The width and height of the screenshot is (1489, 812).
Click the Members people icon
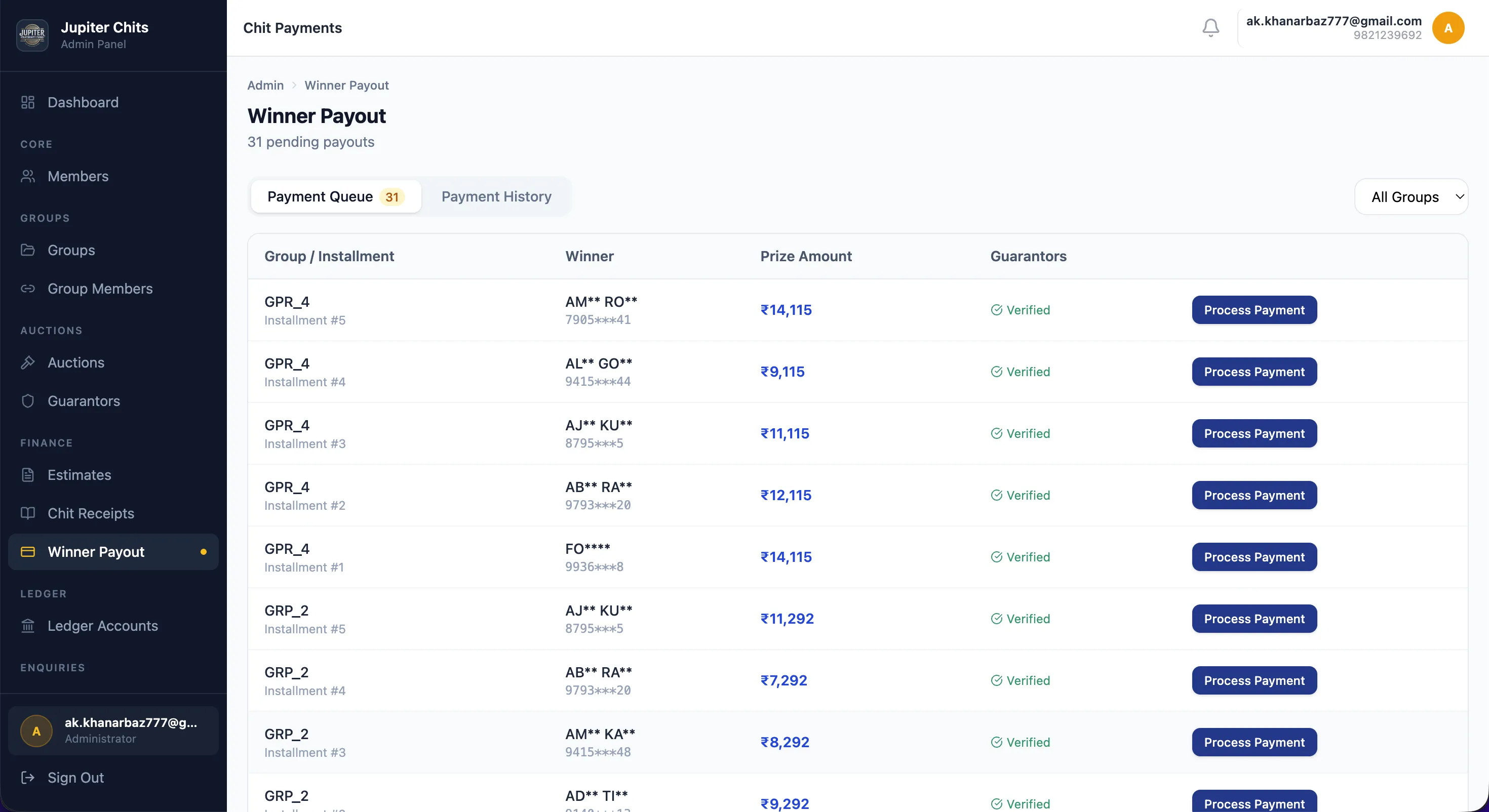point(28,176)
